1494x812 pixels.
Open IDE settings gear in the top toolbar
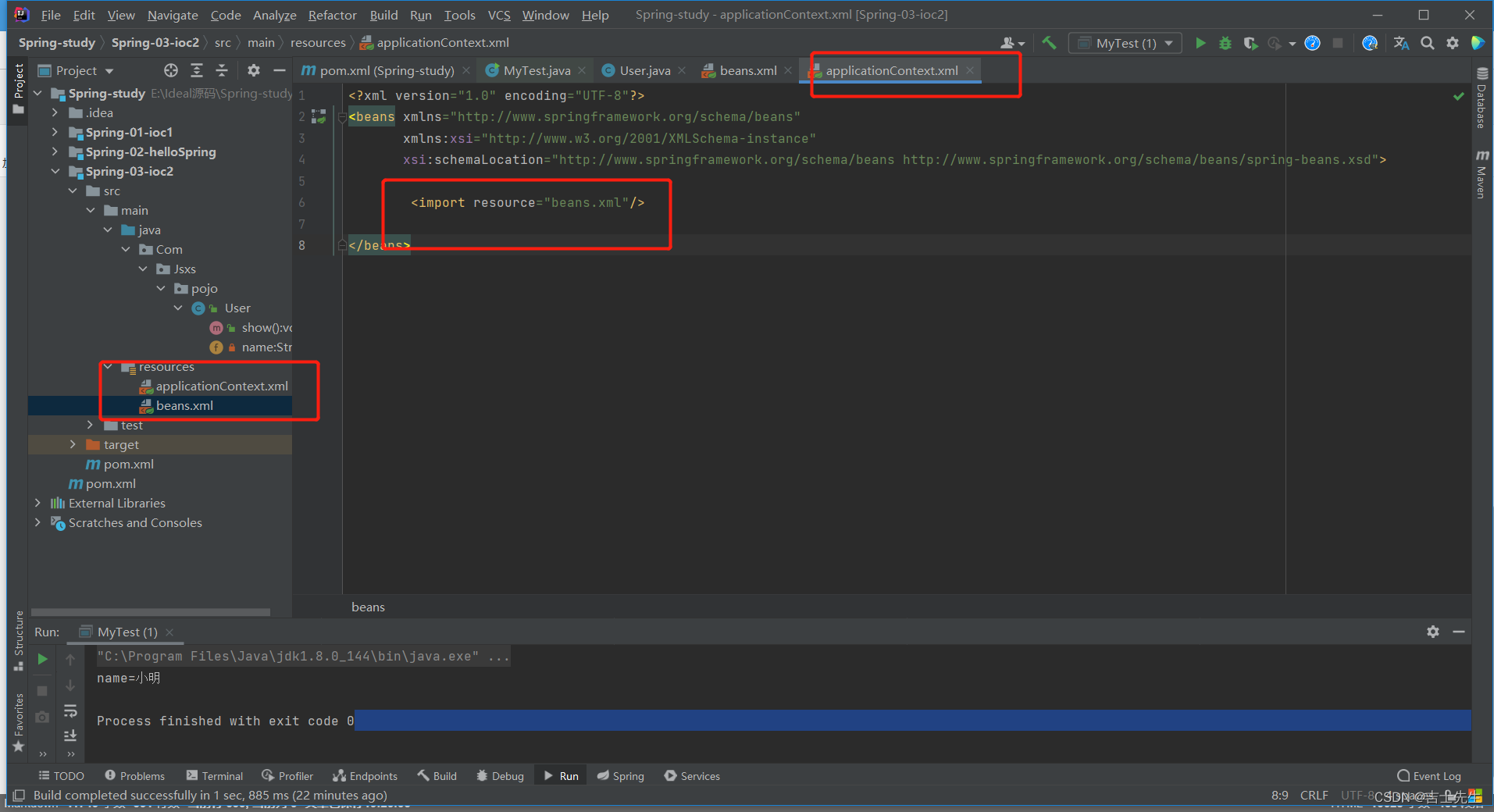tap(1453, 43)
